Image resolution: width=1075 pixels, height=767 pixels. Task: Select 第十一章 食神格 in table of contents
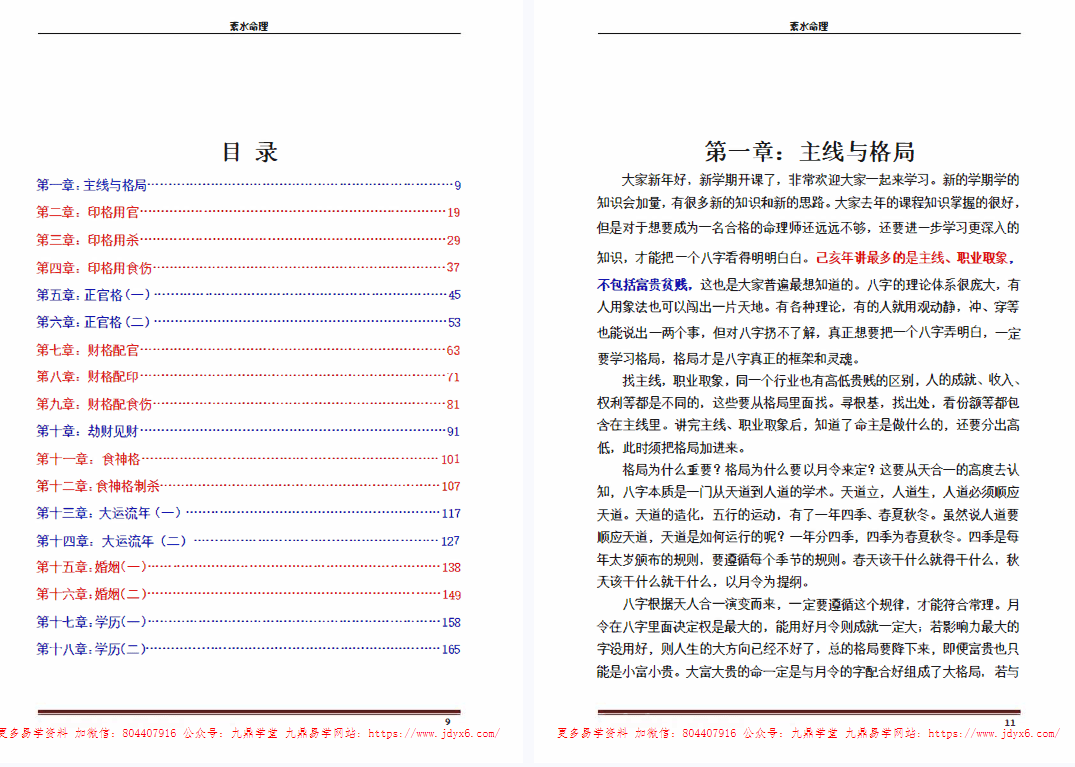pos(88,459)
